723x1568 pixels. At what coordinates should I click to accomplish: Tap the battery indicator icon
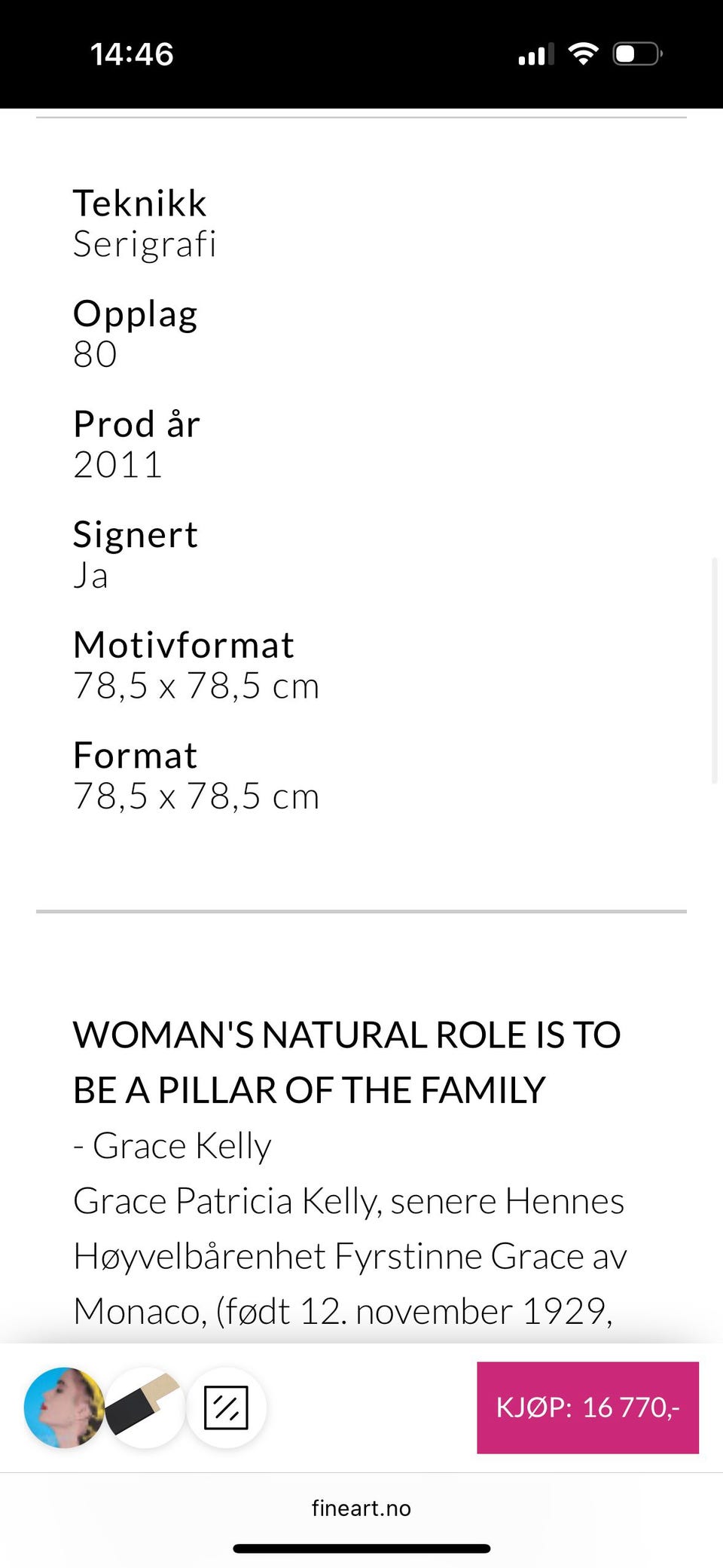pyautogui.click(x=637, y=54)
